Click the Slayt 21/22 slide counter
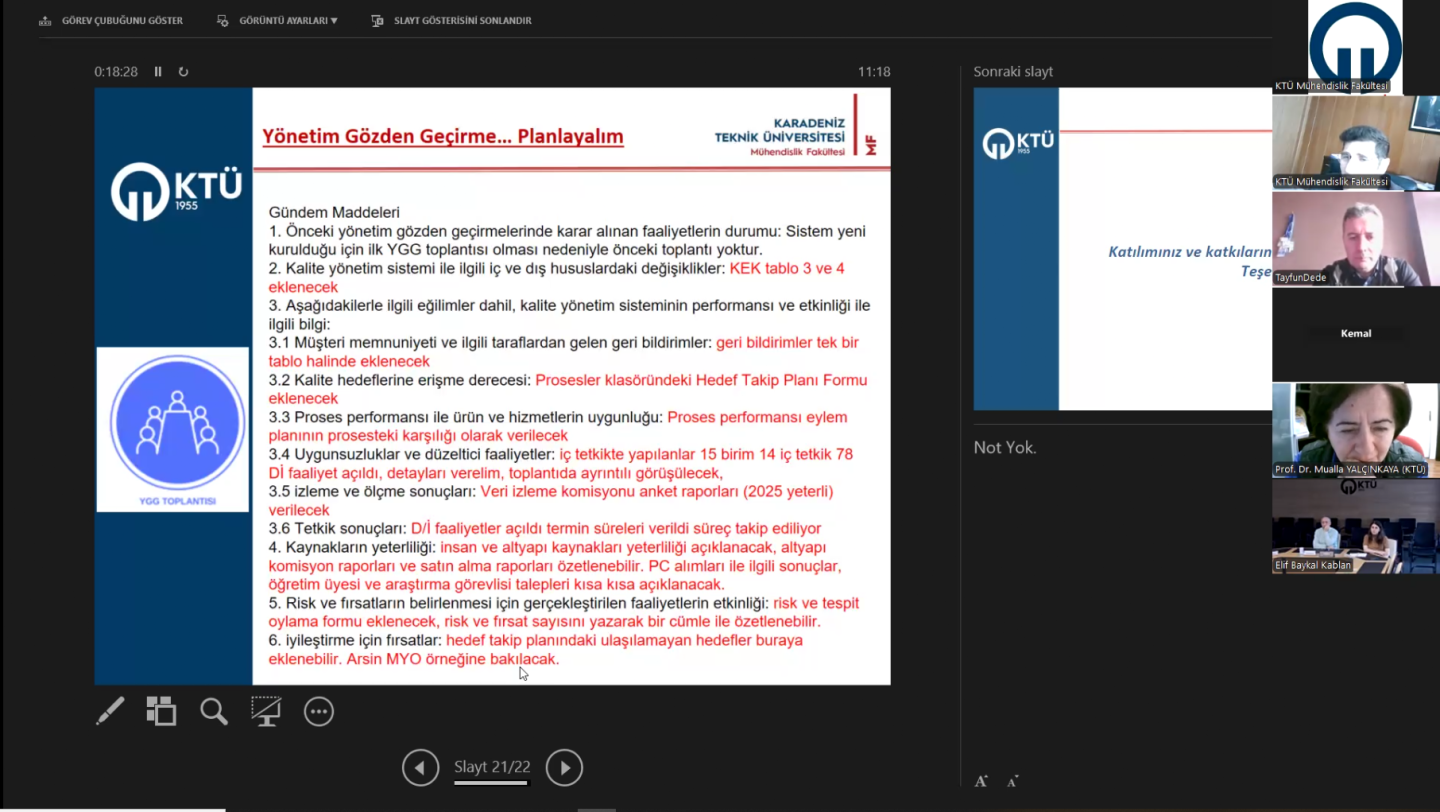 [492, 767]
